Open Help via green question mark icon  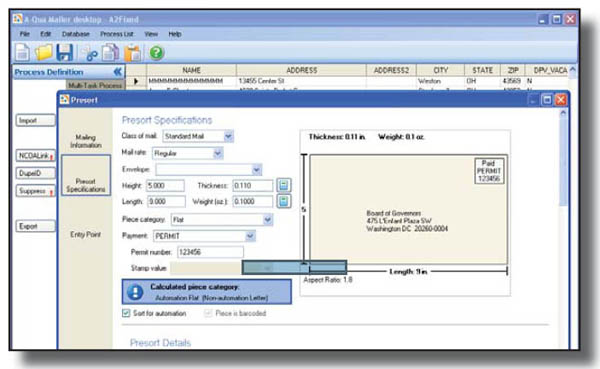pyautogui.click(x=156, y=52)
